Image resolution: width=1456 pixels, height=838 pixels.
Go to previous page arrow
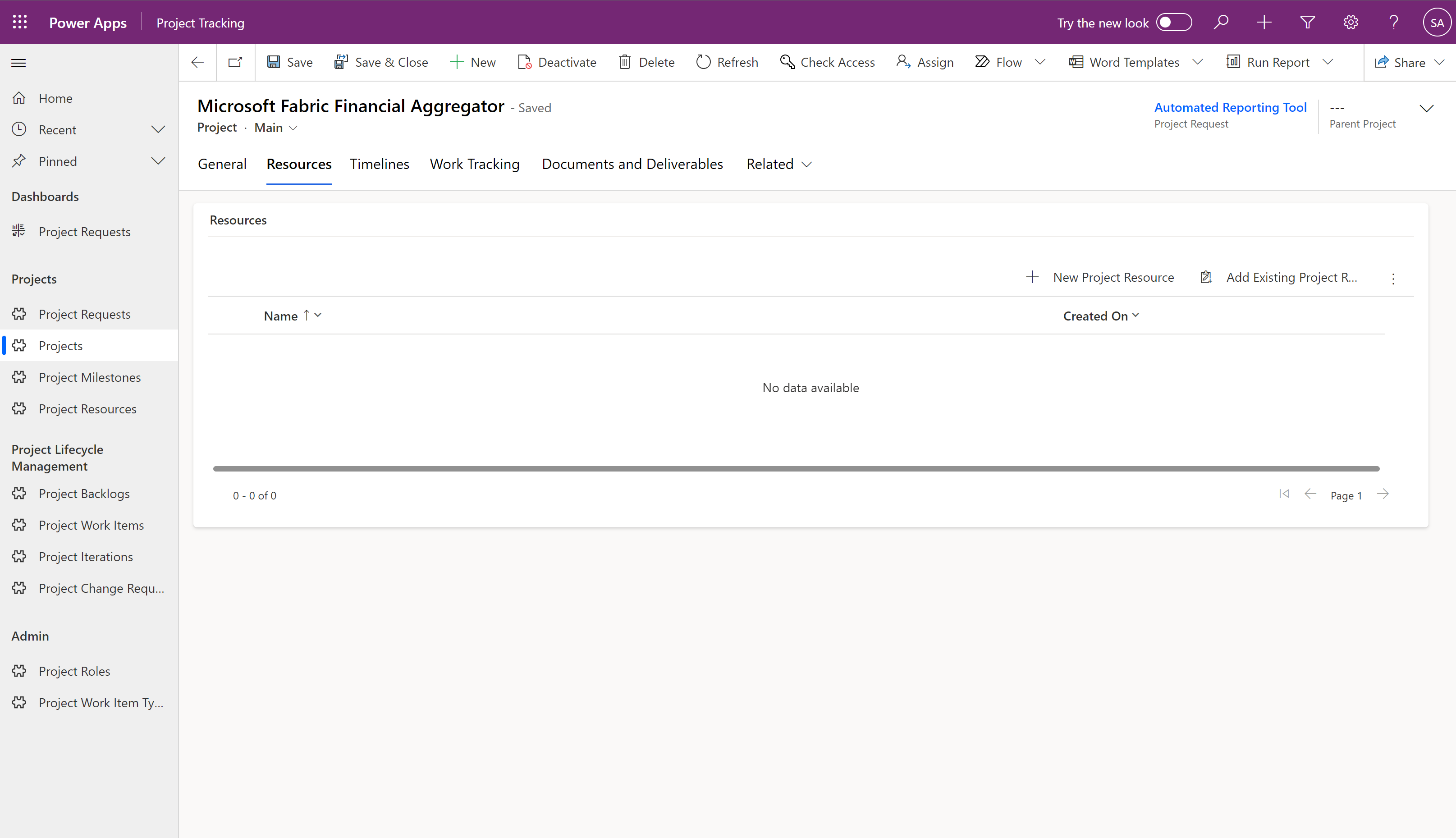click(1310, 495)
